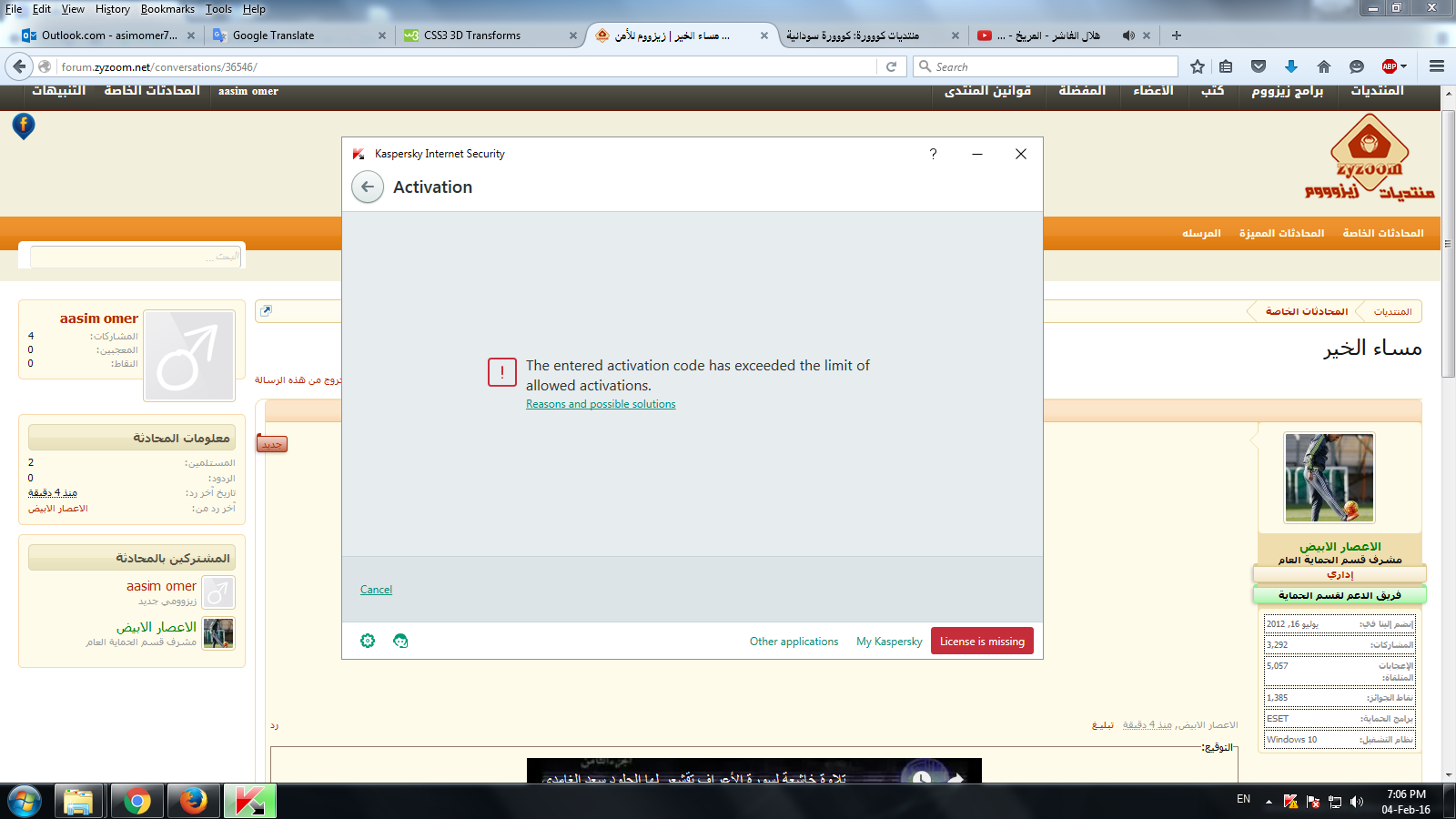Show bookmarks list icon

[x=1226, y=66]
